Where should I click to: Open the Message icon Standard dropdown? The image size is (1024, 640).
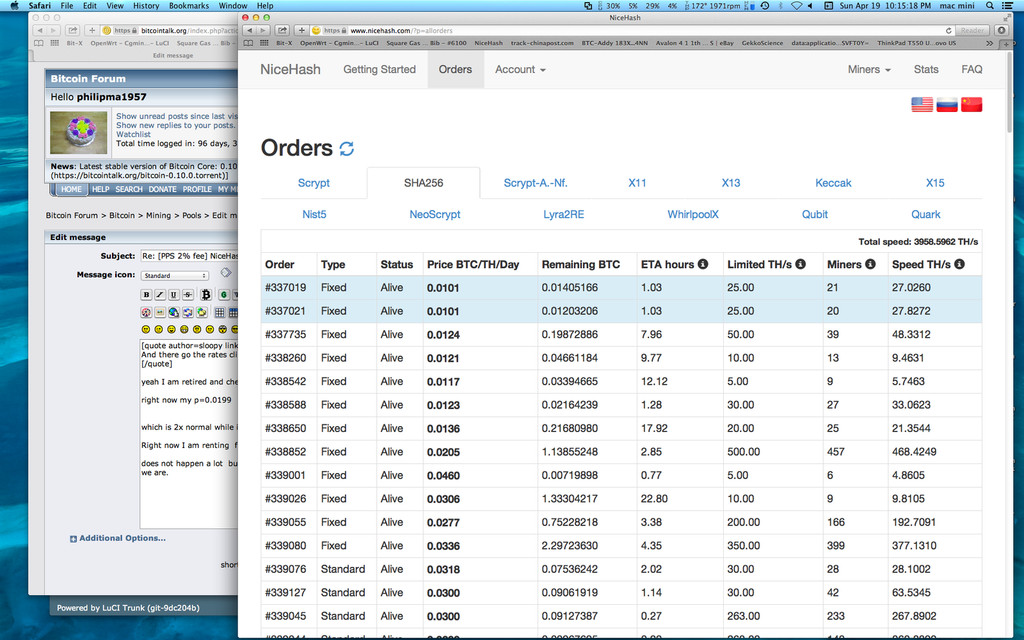[x=174, y=276]
